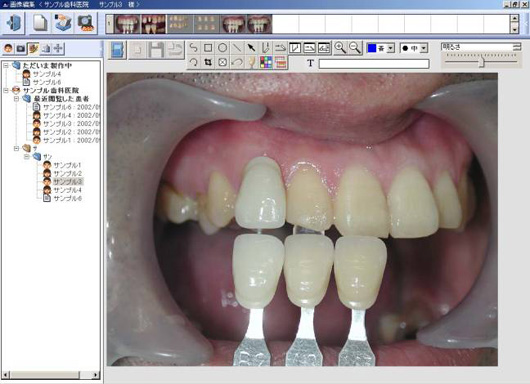The height and width of the screenshot is (384, 530).
Task: Pick the ellipse shape tool
Action: 222,48
